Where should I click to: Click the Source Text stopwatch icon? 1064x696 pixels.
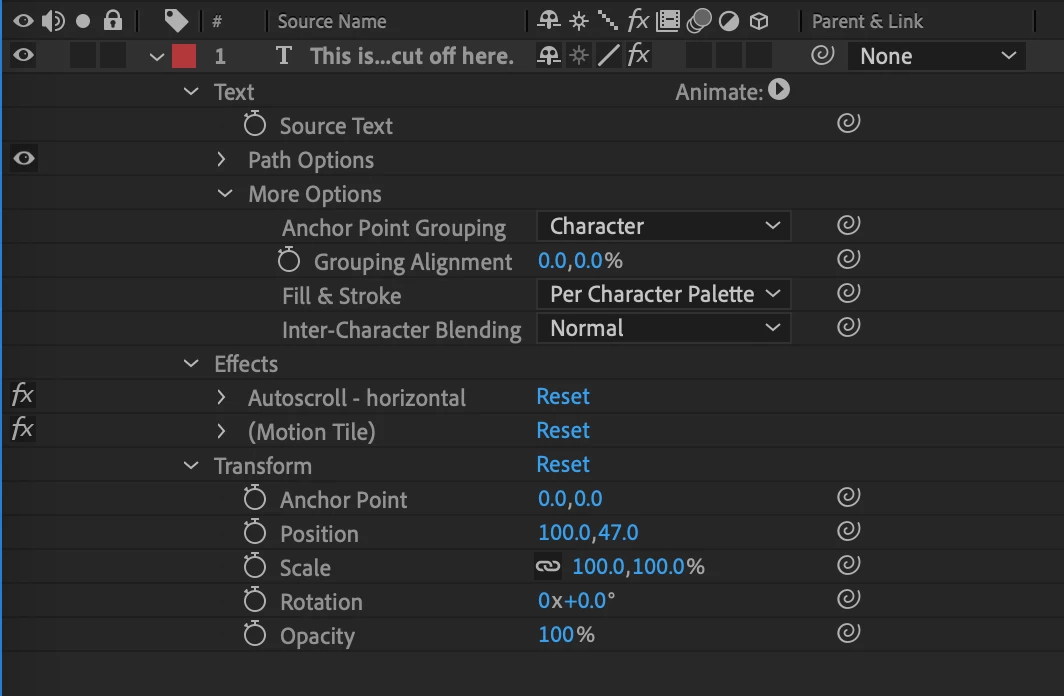pos(255,125)
